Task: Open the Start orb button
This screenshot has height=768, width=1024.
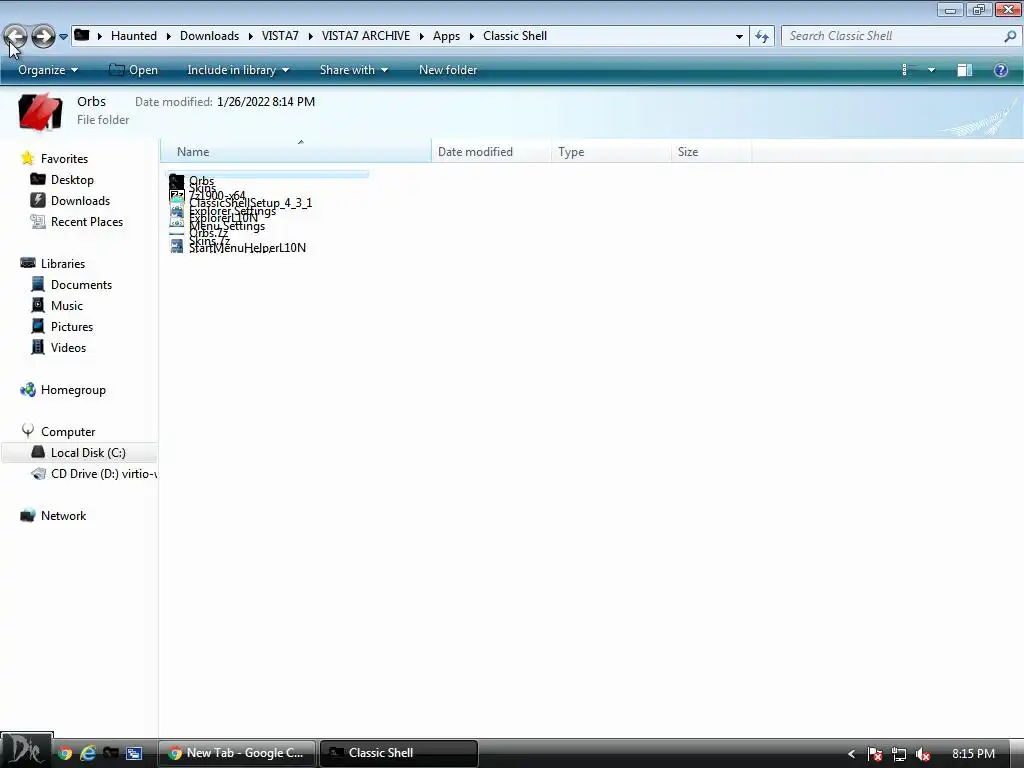Action: coord(26,750)
